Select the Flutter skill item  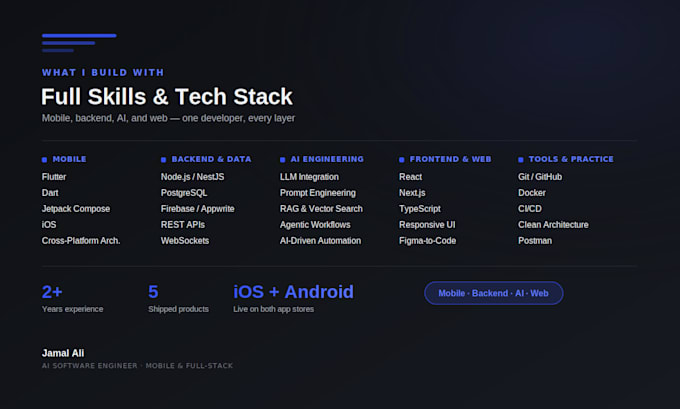click(54, 177)
